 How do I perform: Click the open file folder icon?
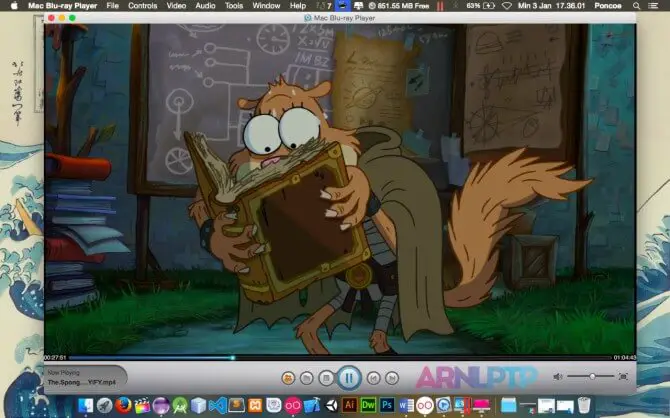pos(306,378)
